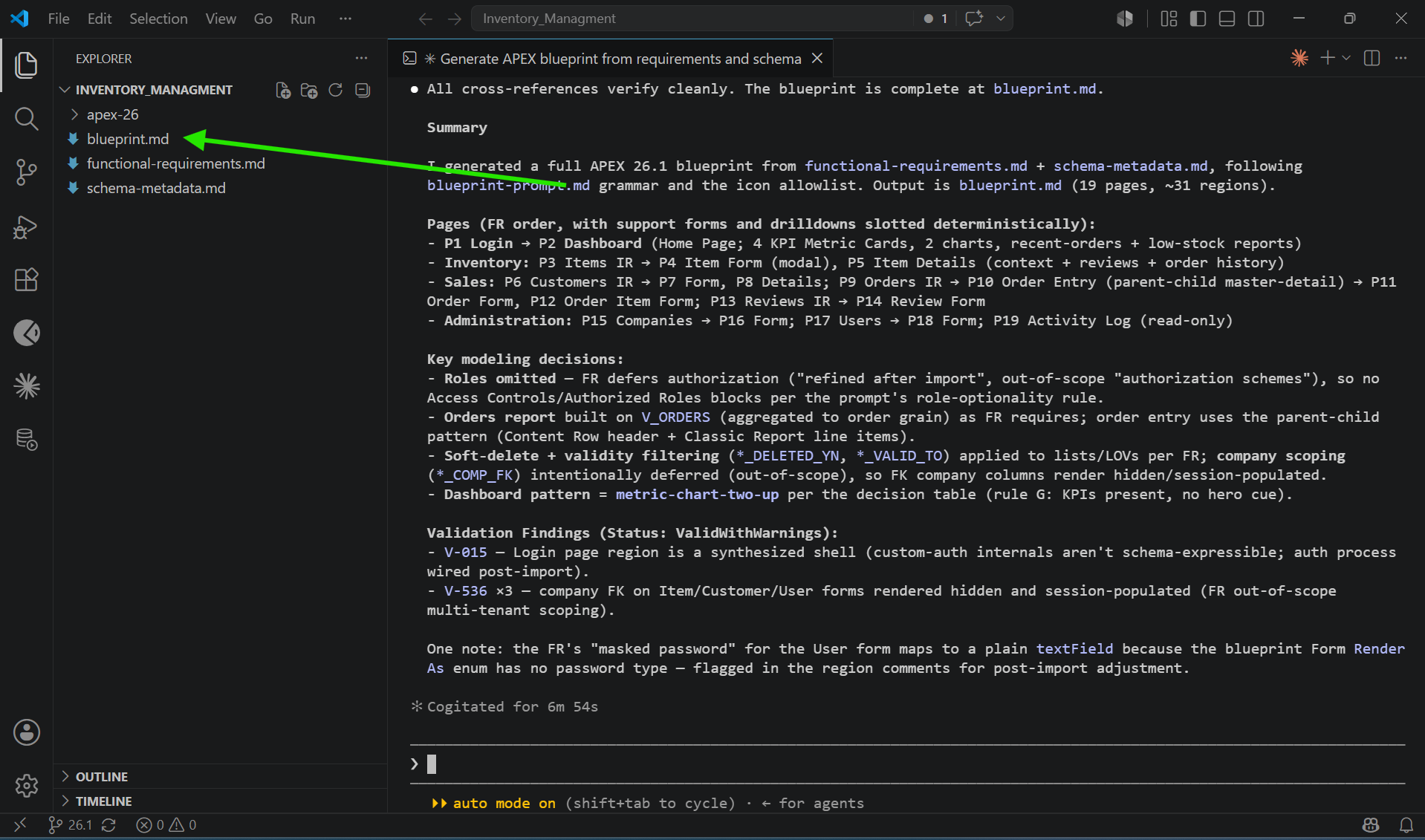Toggle the primary side bar
Viewport: 1425px width, 840px height.
[x=1198, y=19]
